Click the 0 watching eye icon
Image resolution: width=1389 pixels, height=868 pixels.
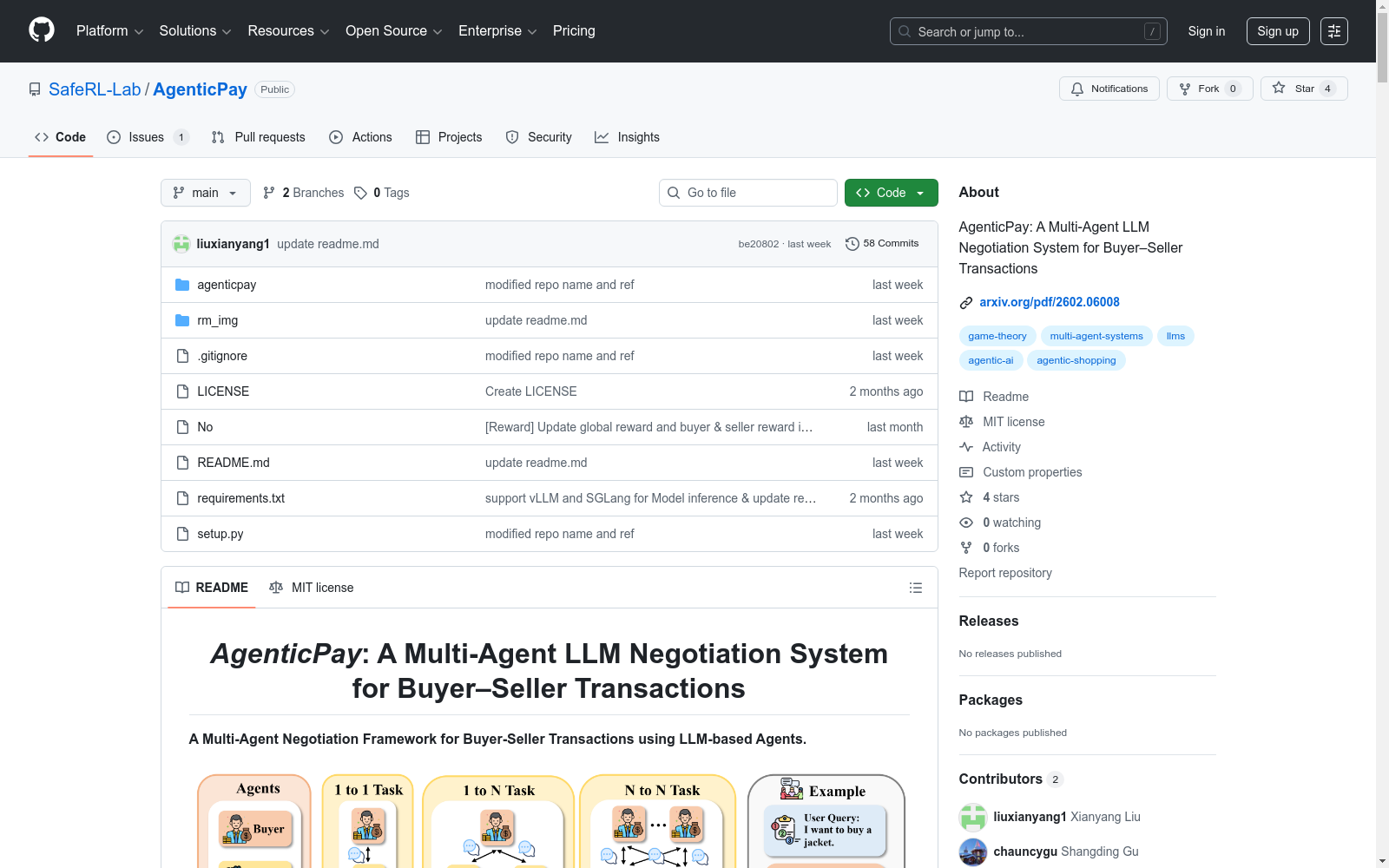click(966, 523)
